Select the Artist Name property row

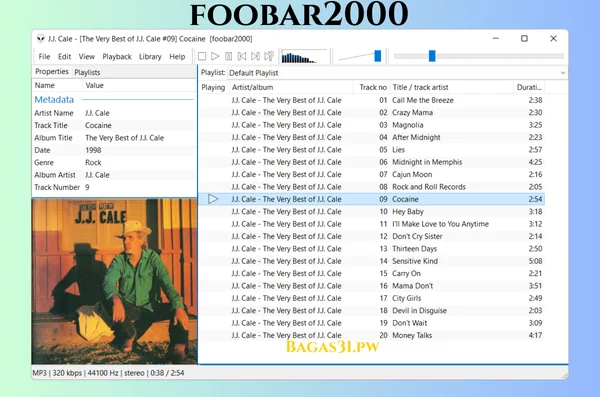pos(114,113)
